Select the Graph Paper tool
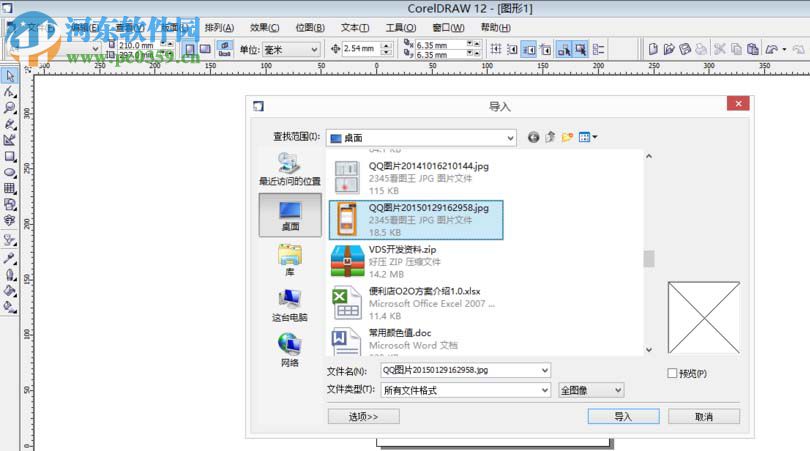Screen dimensions: 810x451 [9, 189]
